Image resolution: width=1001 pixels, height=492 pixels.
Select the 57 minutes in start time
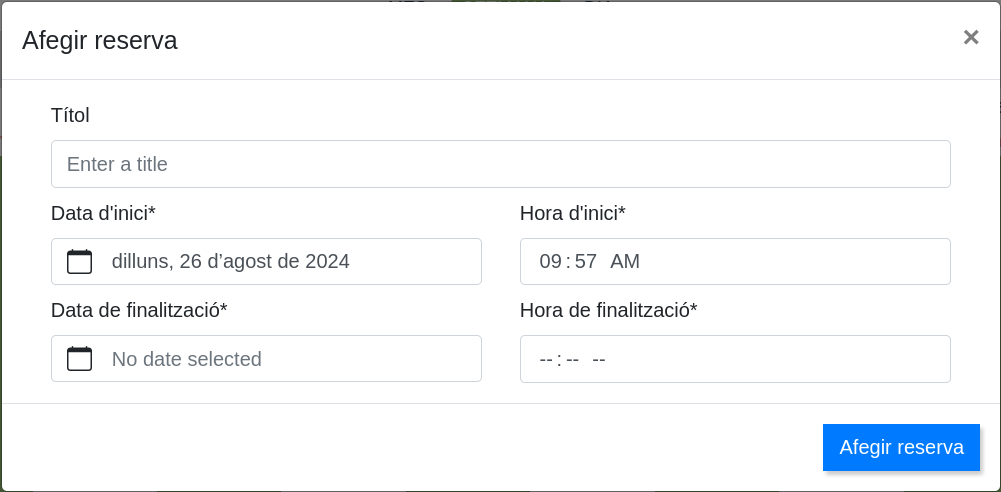click(x=585, y=262)
